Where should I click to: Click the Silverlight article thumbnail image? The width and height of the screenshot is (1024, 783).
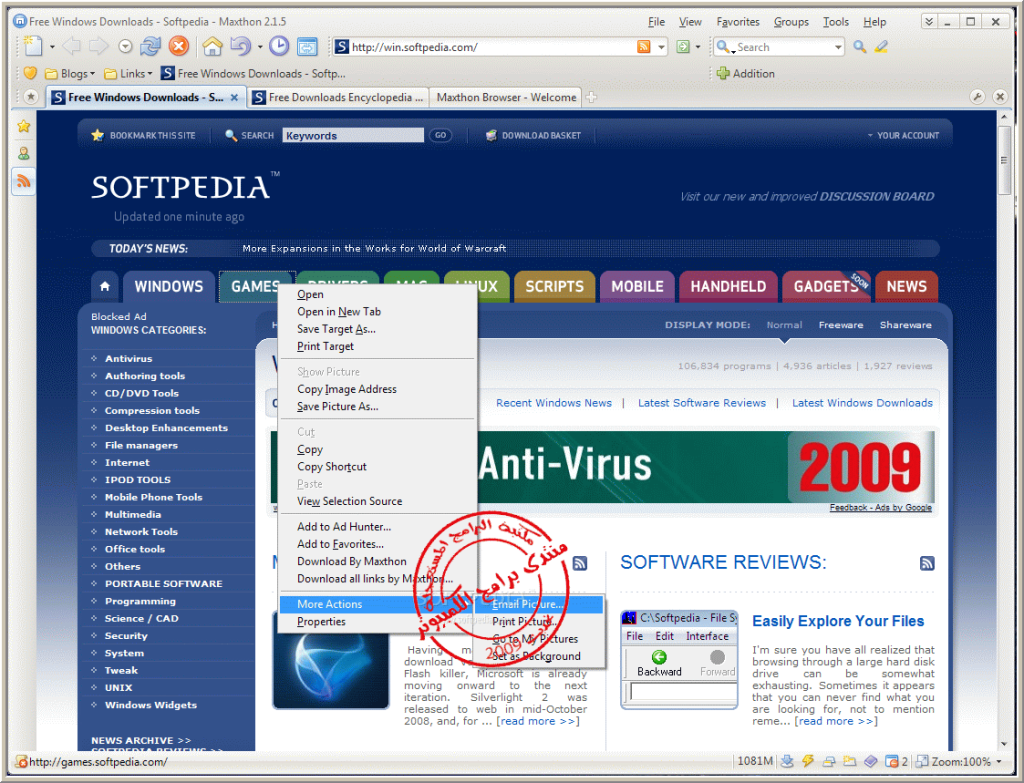(x=330, y=660)
